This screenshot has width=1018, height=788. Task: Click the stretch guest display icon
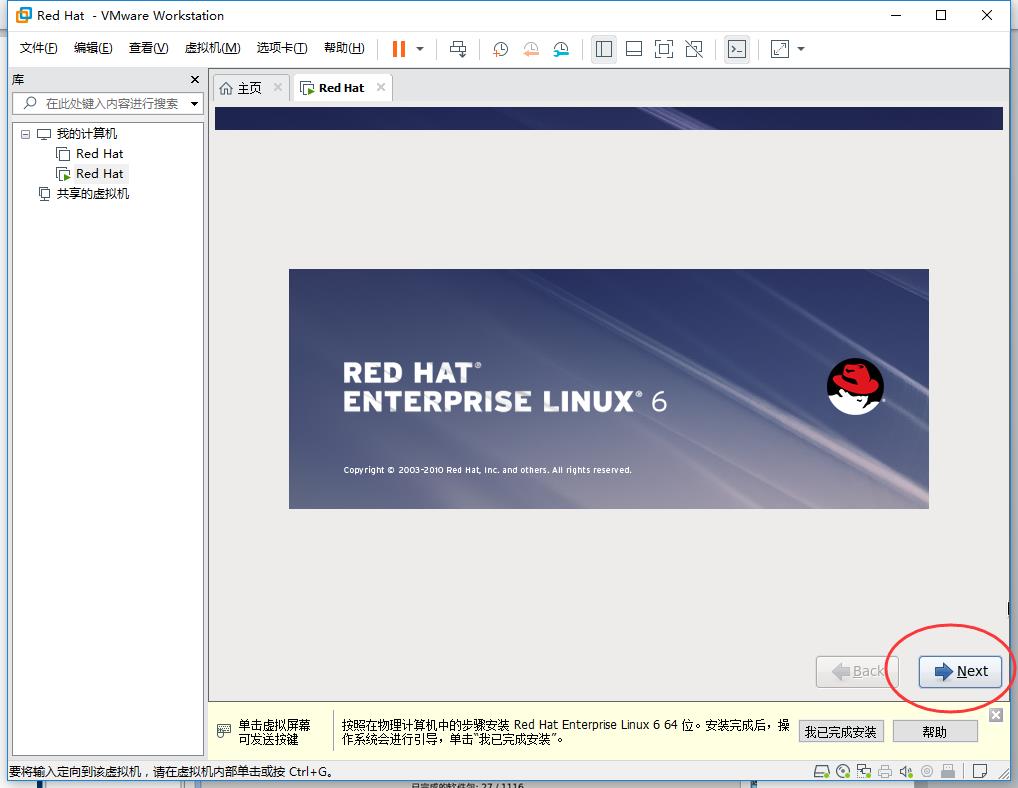pyautogui.click(x=780, y=49)
